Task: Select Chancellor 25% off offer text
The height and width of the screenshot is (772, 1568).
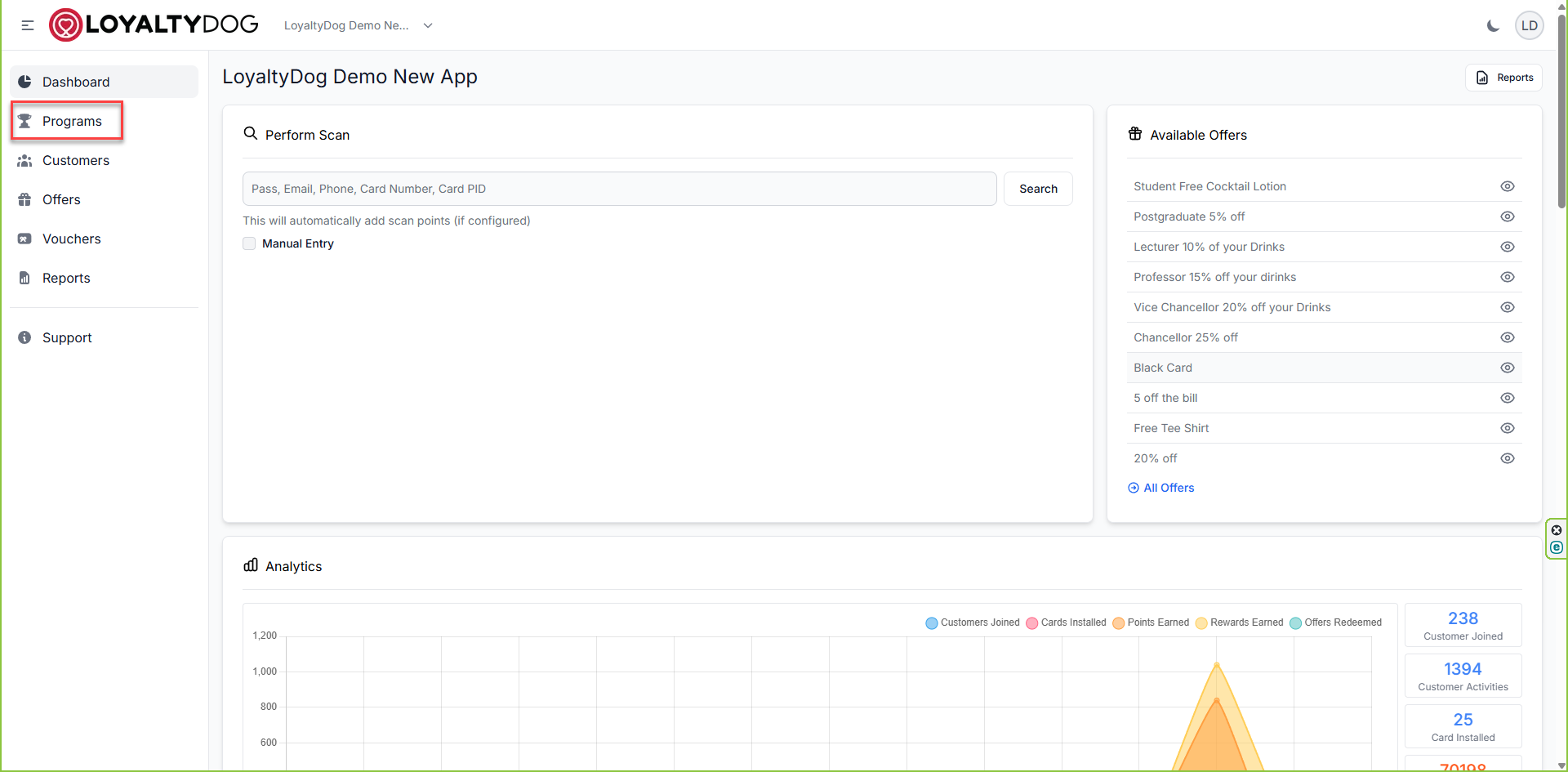Action: tap(1186, 337)
